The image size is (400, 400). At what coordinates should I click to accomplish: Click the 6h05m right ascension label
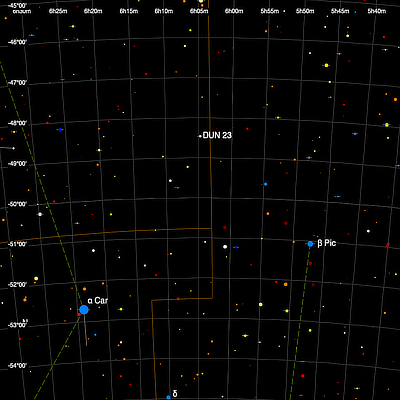(x=199, y=11)
